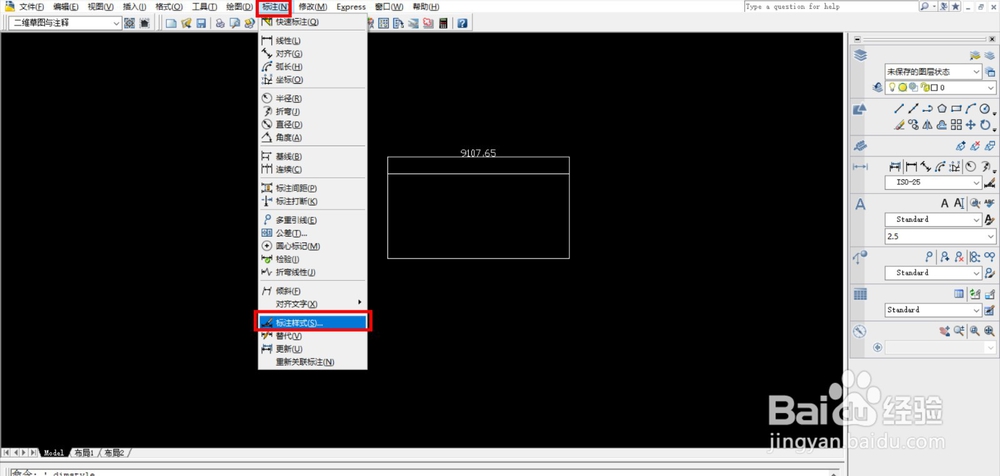
Task: Open the 2.5 text height dropdown
Action: (x=940, y=236)
